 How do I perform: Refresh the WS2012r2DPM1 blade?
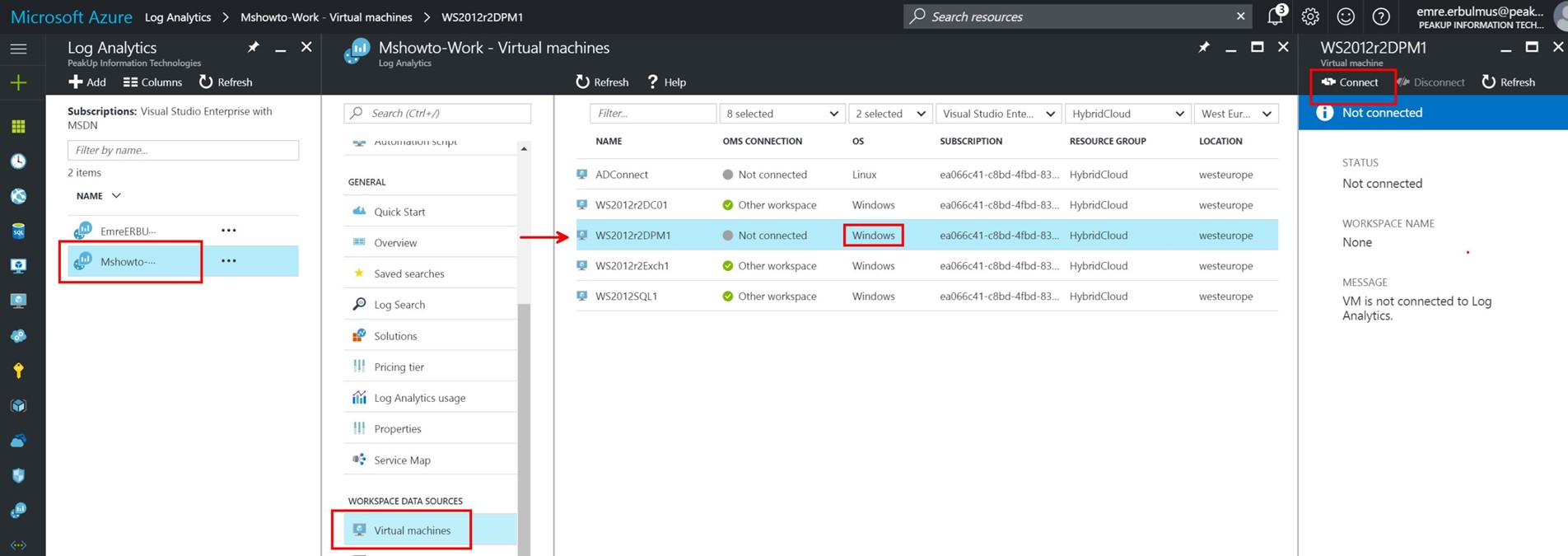point(1509,82)
